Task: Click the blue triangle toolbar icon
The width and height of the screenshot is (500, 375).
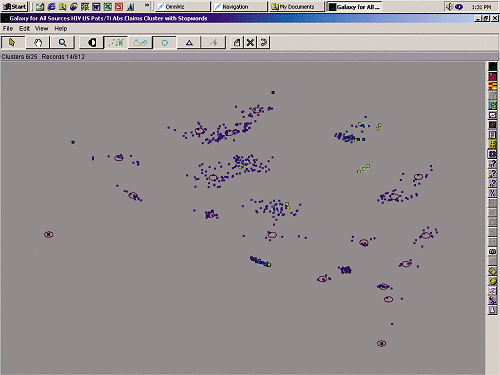Action: pyautogui.click(x=189, y=43)
